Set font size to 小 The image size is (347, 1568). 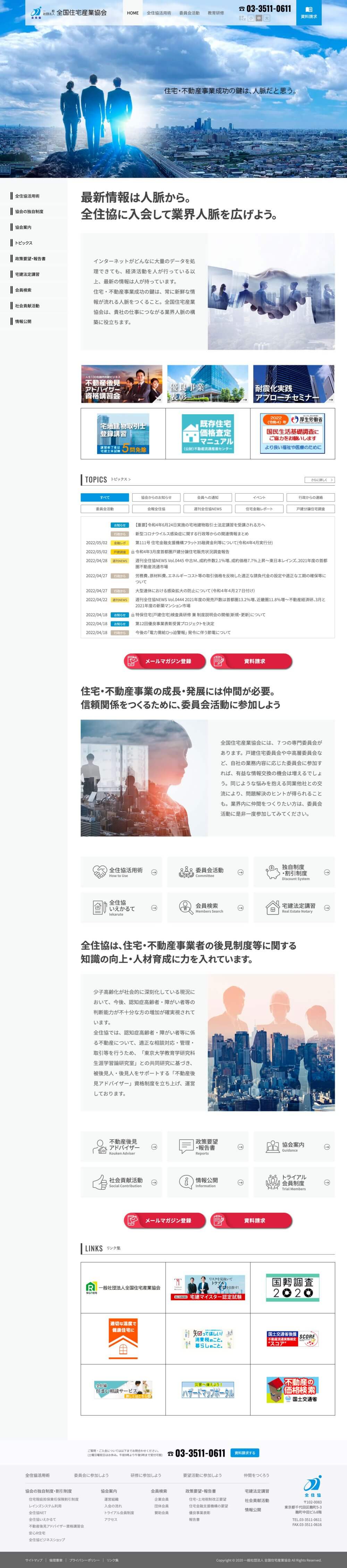tap(251, 18)
